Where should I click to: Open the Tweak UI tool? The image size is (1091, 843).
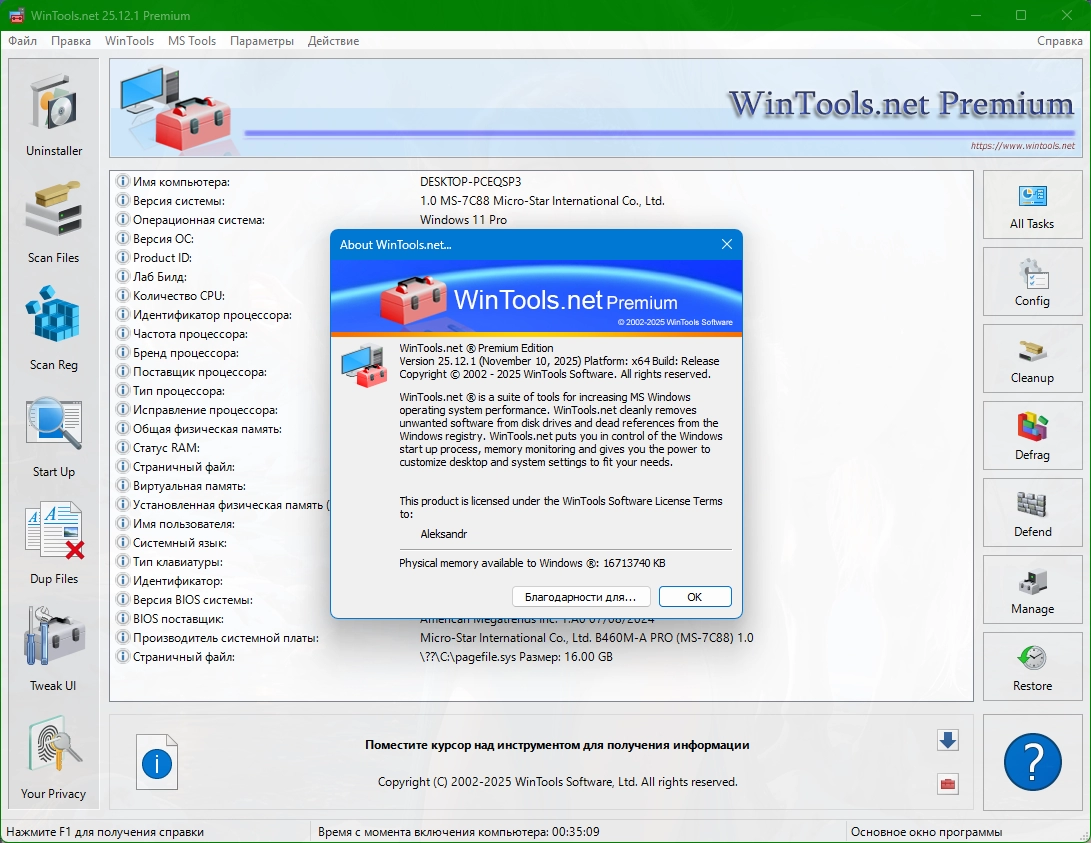click(x=54, y=651)
